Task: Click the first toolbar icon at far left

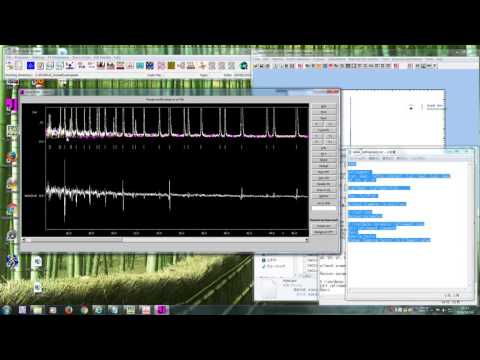Action: click(x=11, y=66)
